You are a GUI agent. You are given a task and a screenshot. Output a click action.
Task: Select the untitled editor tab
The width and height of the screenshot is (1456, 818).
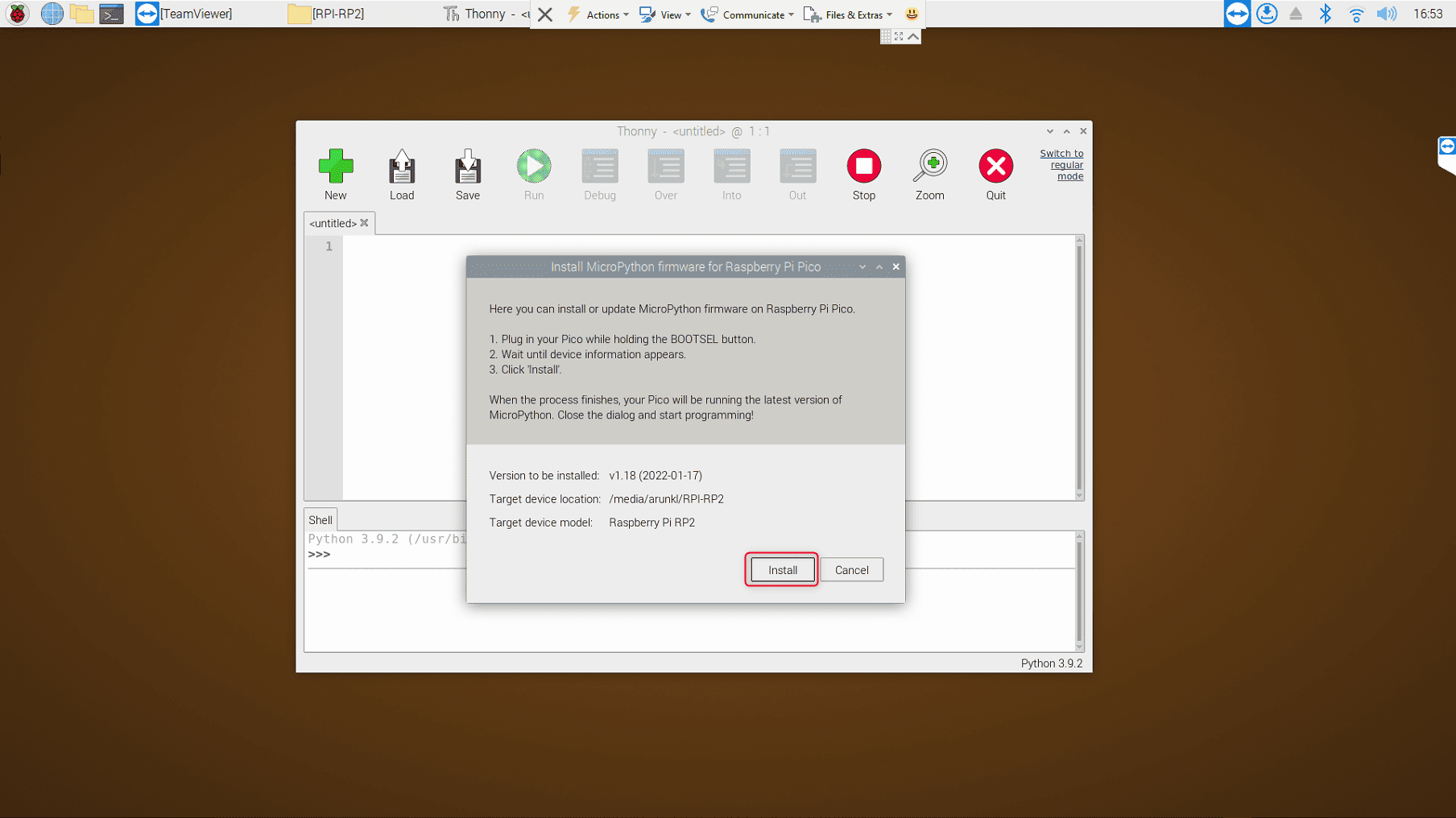333,223
